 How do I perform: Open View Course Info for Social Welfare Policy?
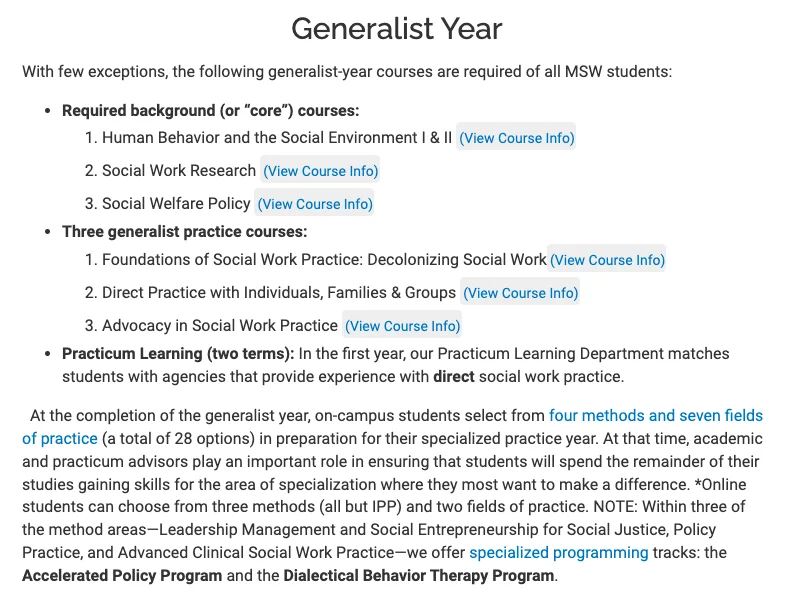pyautogui.click(x=314, y=204)
